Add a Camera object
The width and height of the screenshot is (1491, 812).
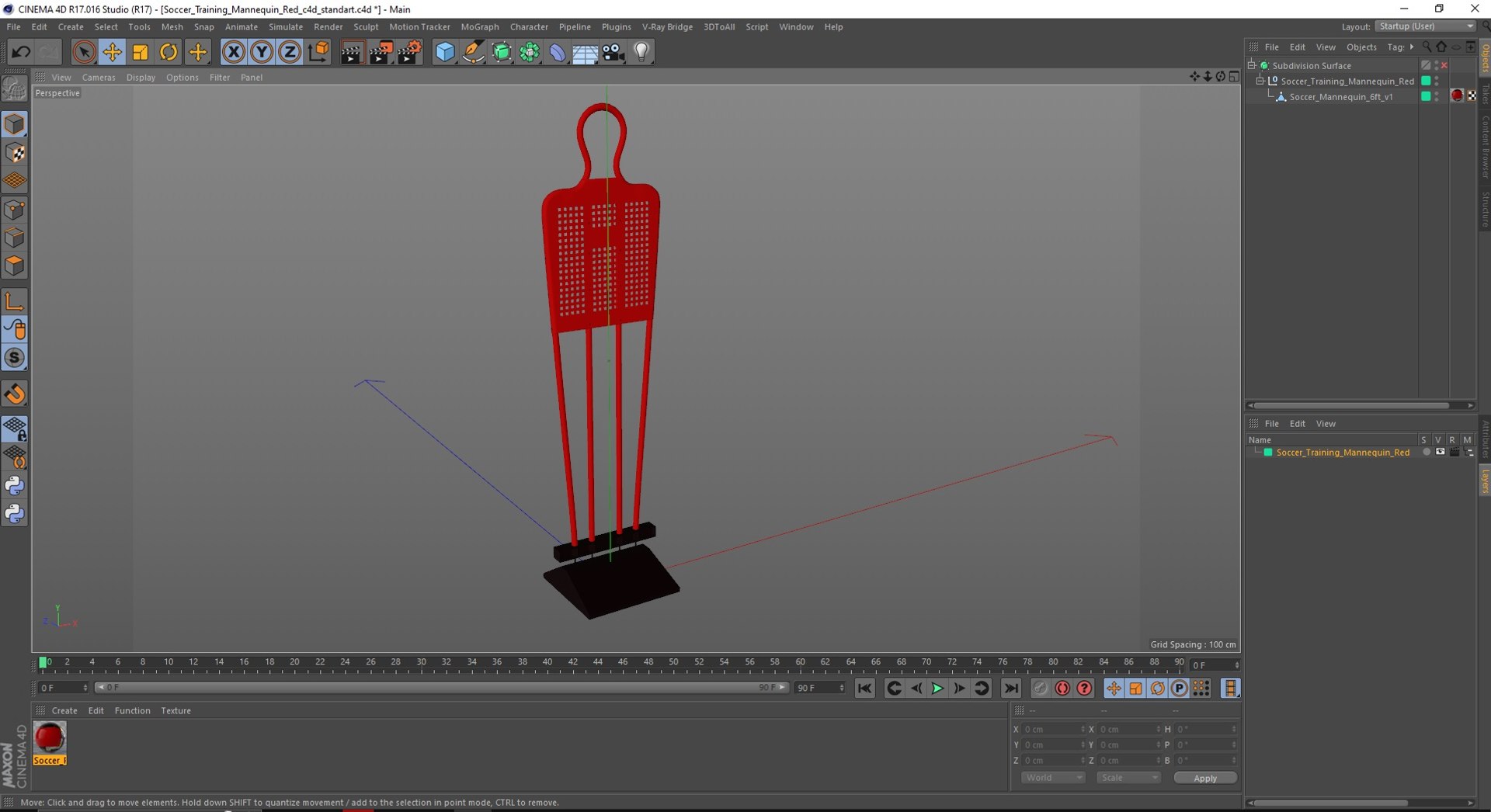coord(613,52)
